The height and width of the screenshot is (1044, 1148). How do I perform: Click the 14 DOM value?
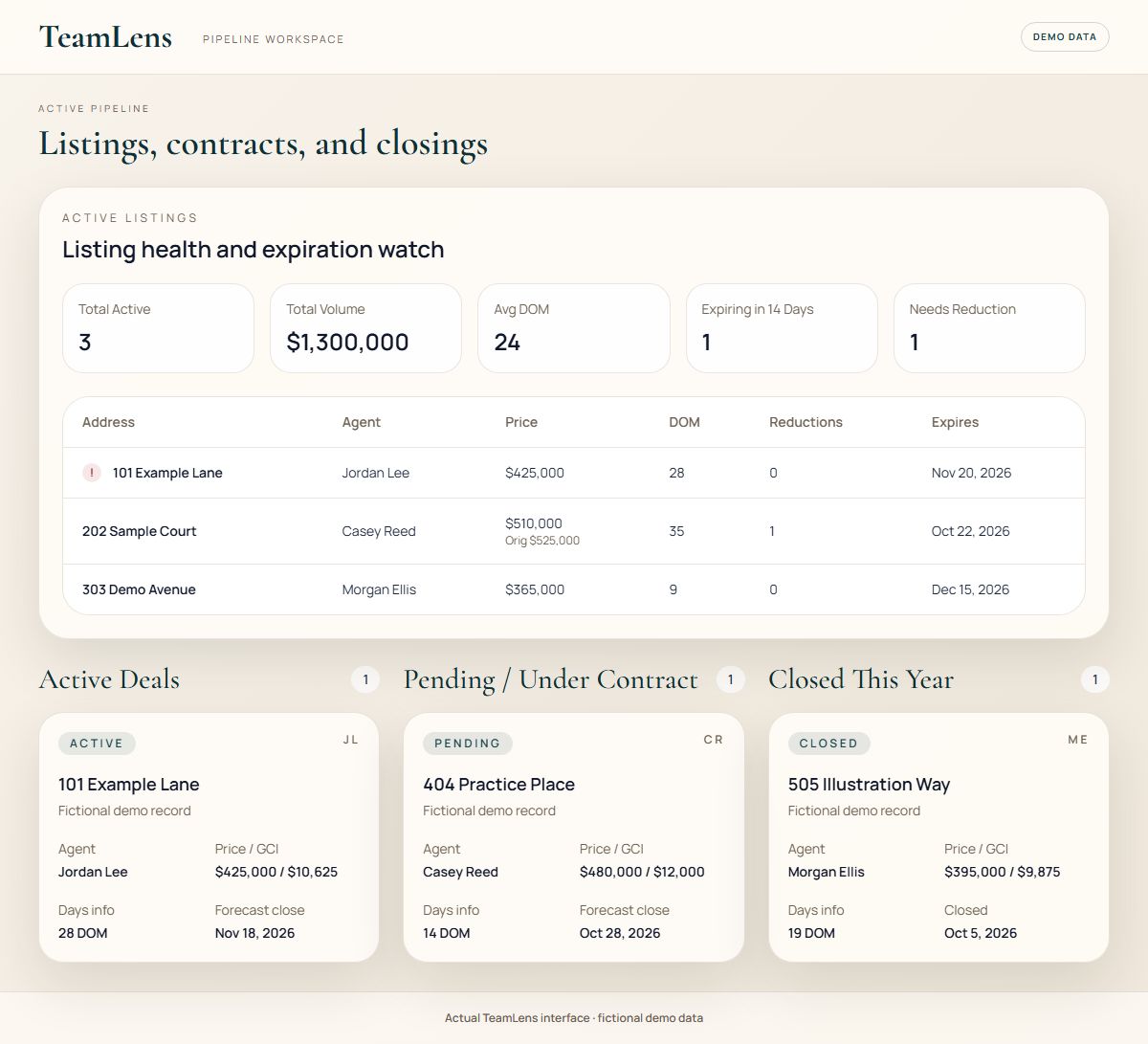click(x=447, y=933)
